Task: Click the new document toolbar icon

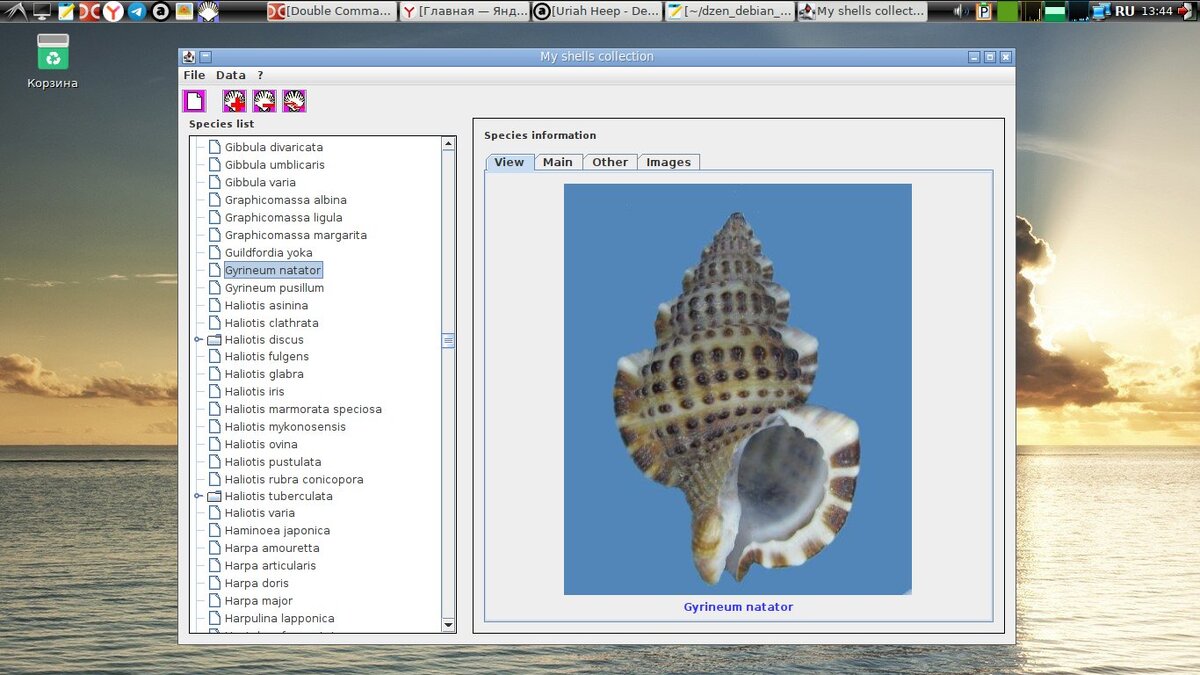Action: coord(194,101)
